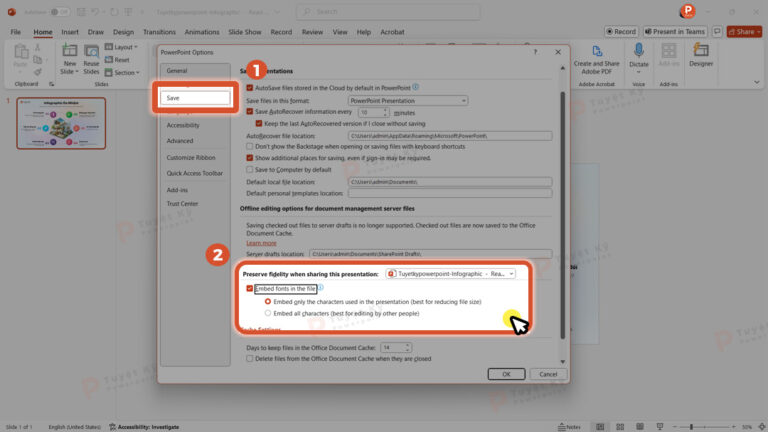Enable Save to Computer by default checkbox
The image size is (768, 432).
click(x=250, y=169)
